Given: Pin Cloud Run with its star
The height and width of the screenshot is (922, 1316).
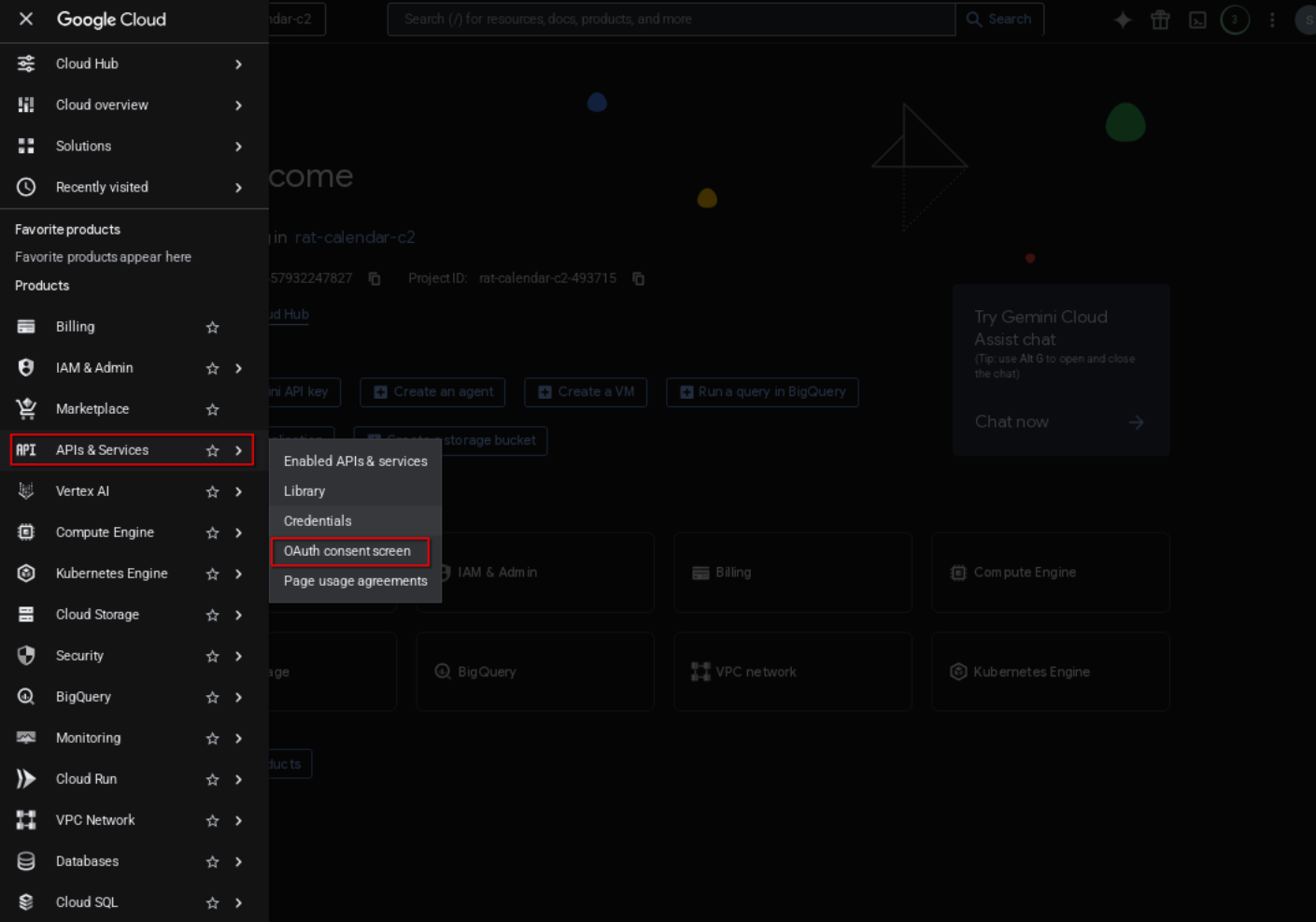Looking at the screenshot, I should point(212,779).
